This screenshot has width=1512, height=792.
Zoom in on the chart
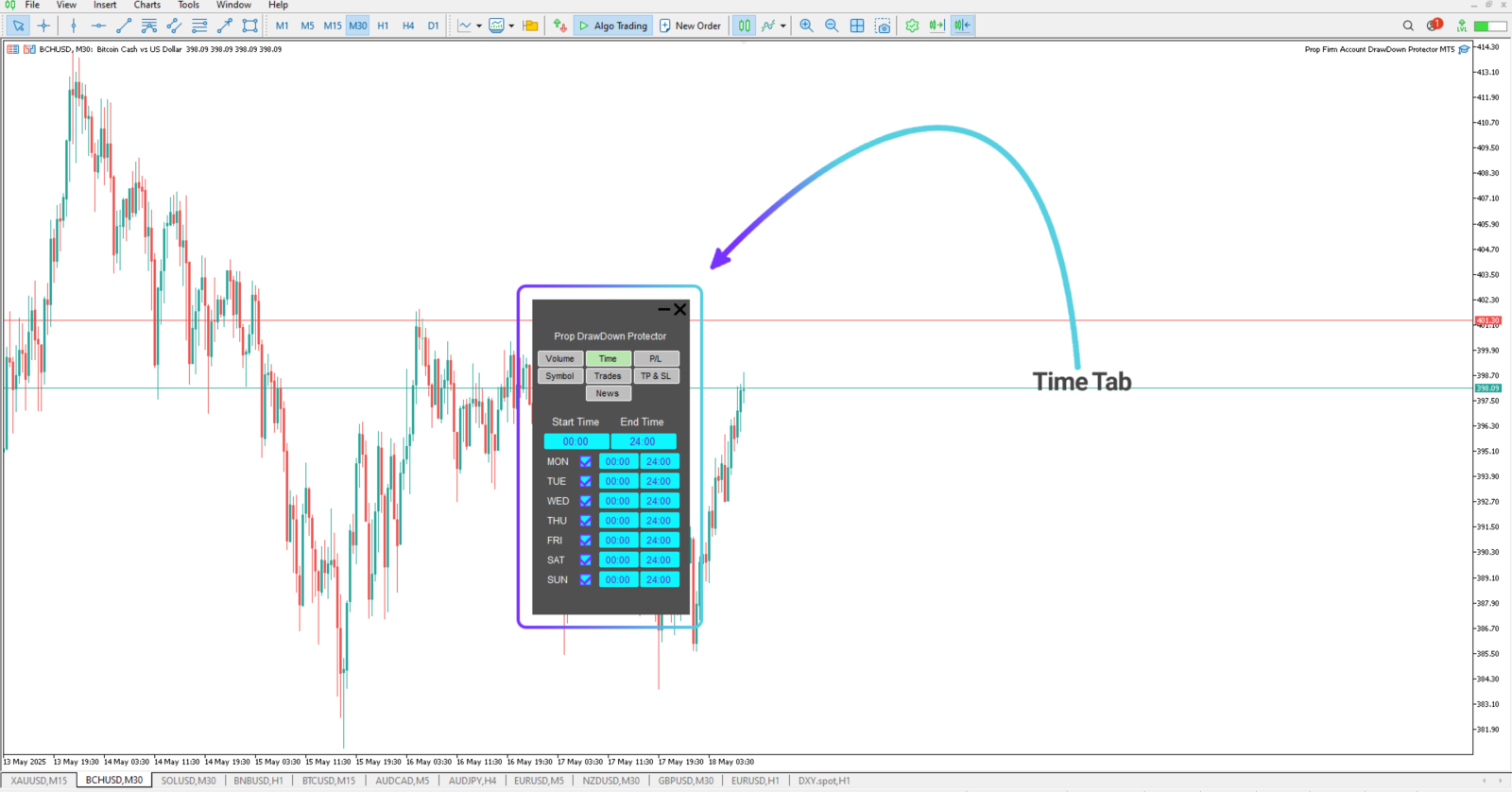806,26
